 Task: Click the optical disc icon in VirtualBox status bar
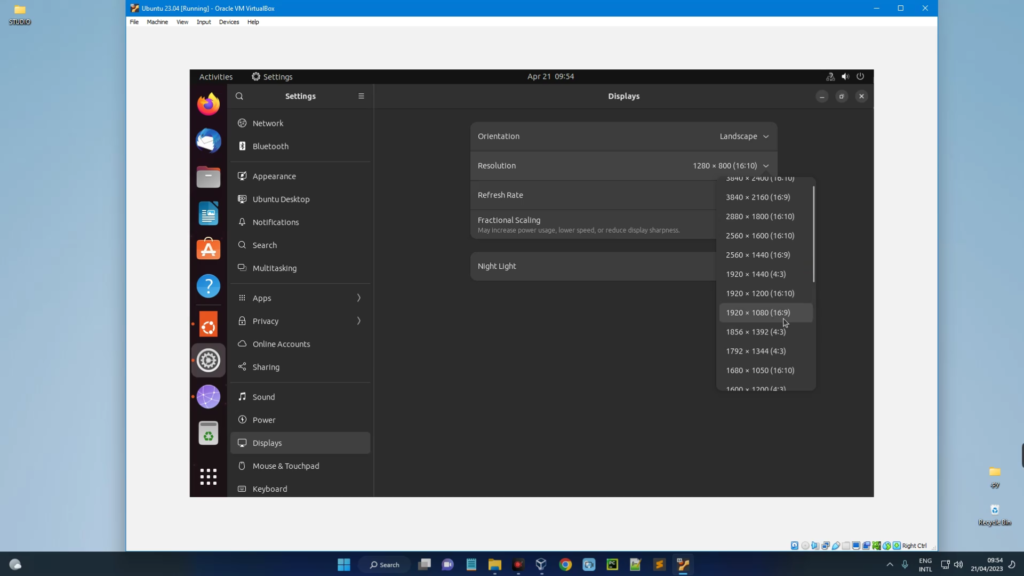point(805,545)
